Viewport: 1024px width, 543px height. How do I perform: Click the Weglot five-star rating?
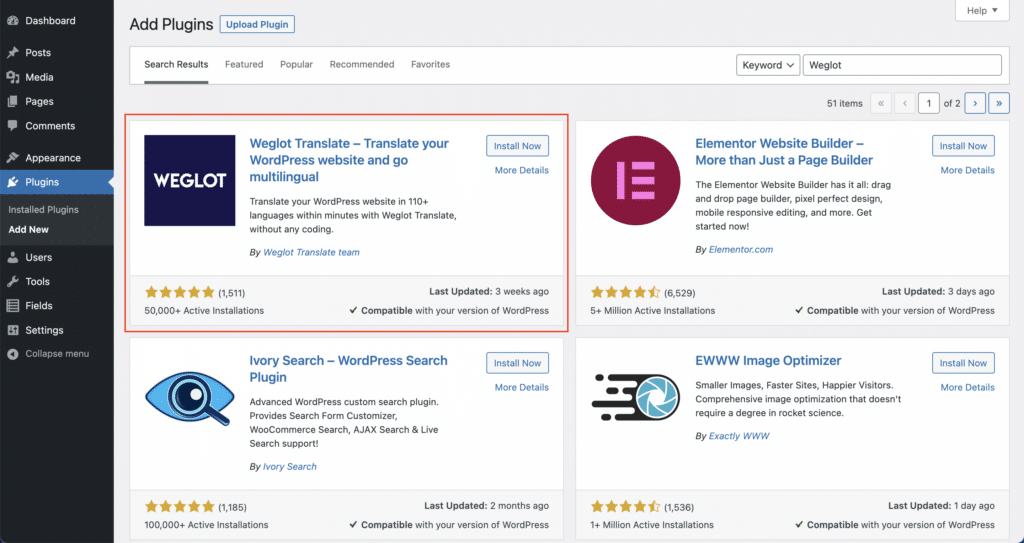[180, 292]
